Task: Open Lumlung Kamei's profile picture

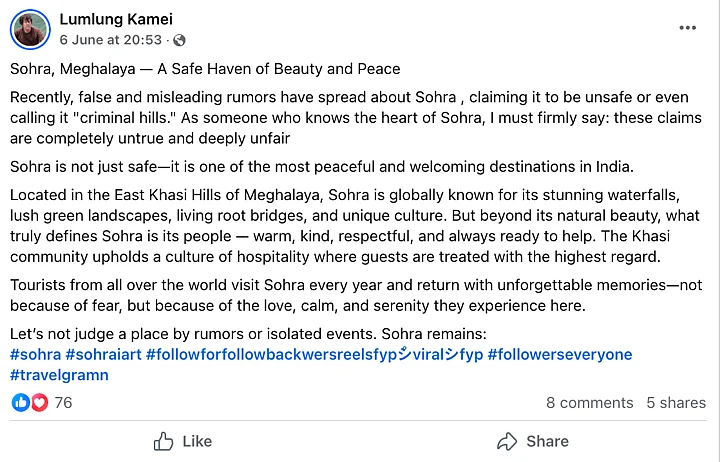Action: pos(30,29)
